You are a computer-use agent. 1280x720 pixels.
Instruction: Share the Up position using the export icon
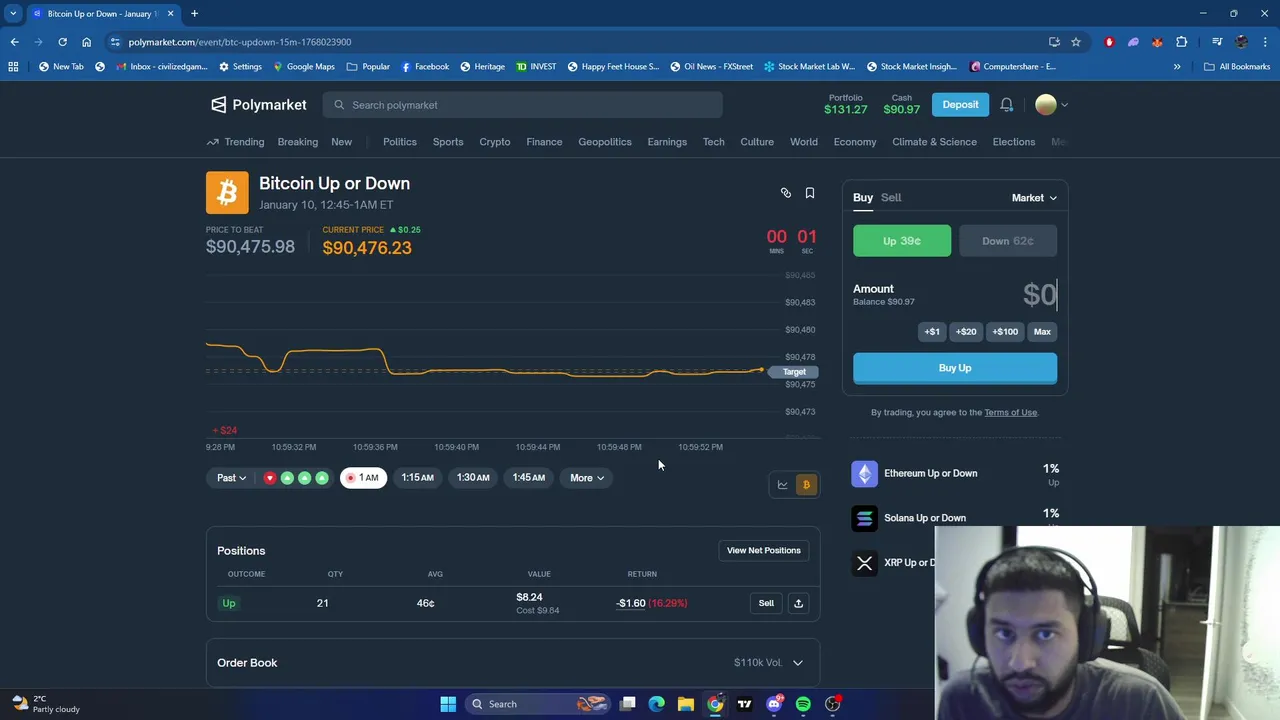pyautogui.click(x=798, y=603)
